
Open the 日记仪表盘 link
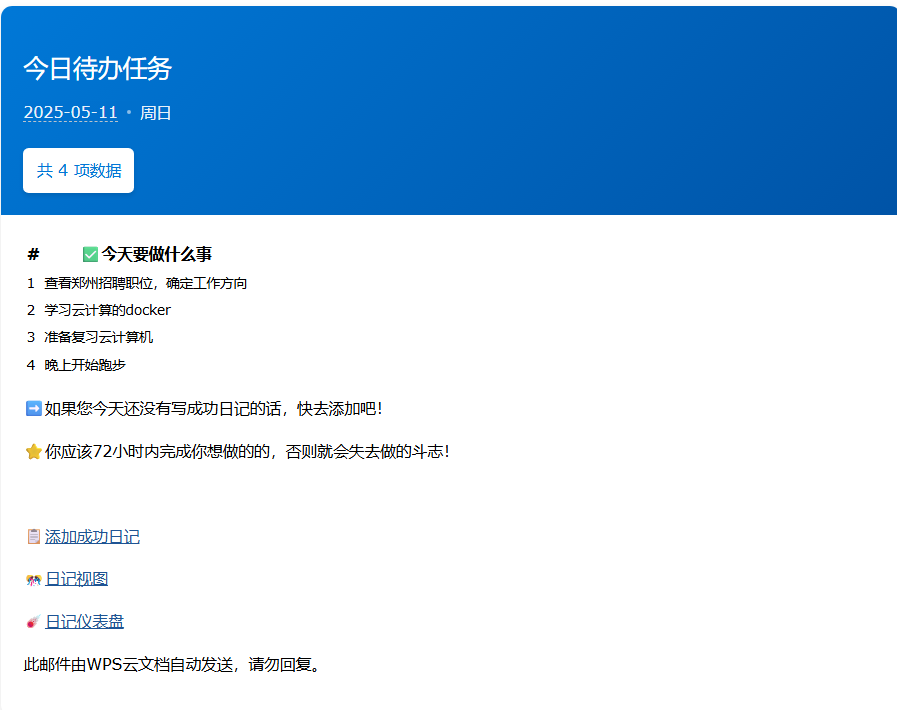pyautogui.click(x=85, y=622)
